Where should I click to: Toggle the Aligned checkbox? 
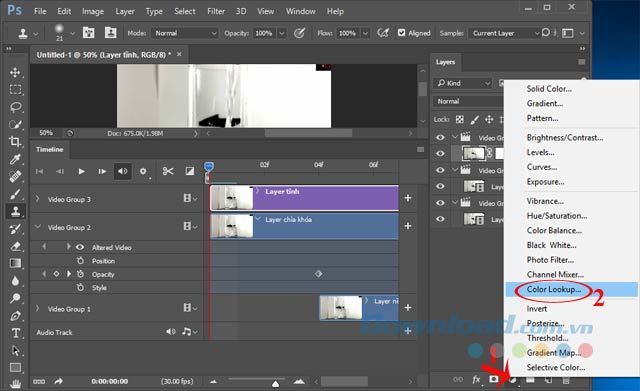click(x=402, y=33)
